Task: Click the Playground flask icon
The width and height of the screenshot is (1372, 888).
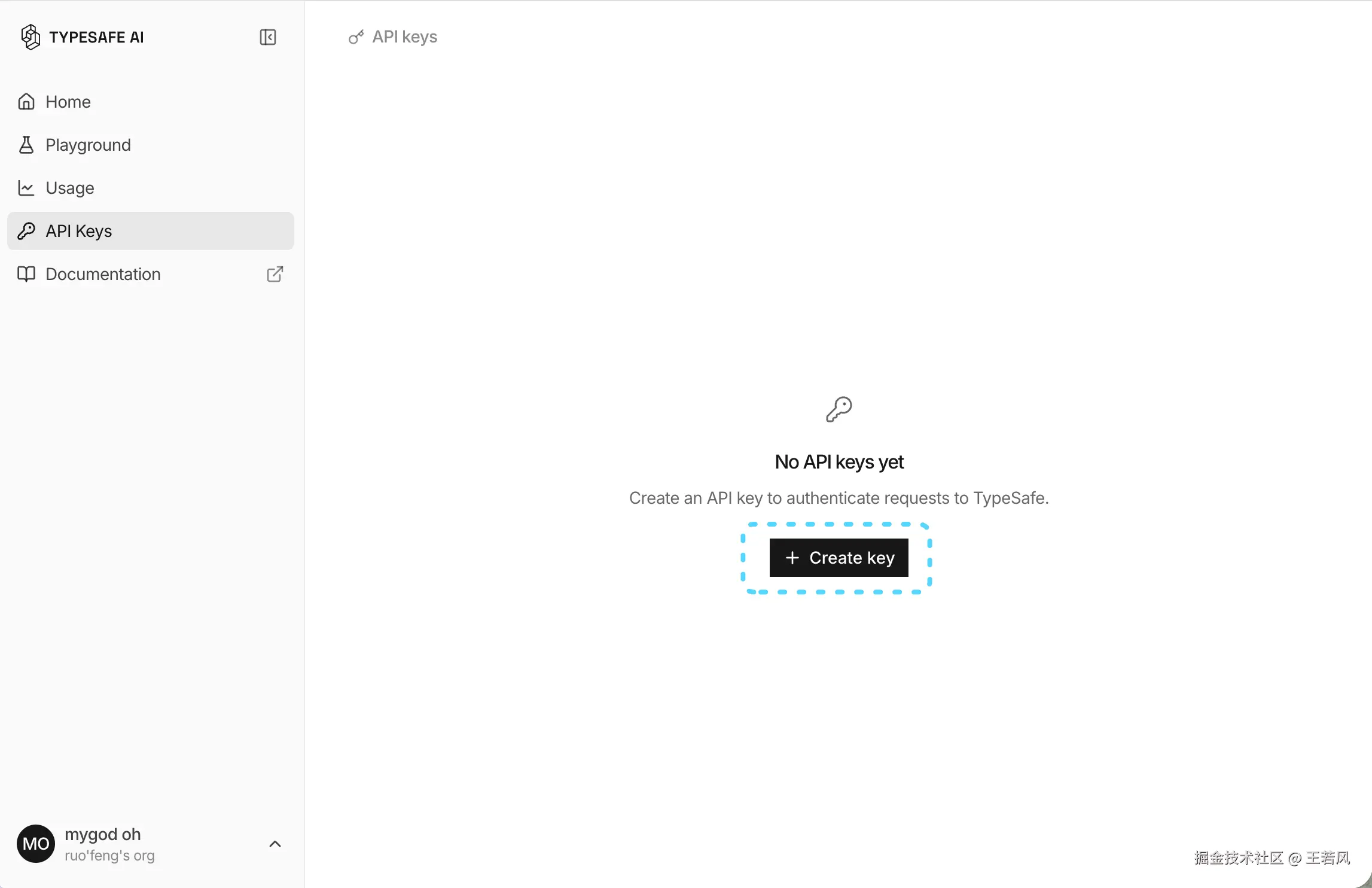Action: click(26, 145)
